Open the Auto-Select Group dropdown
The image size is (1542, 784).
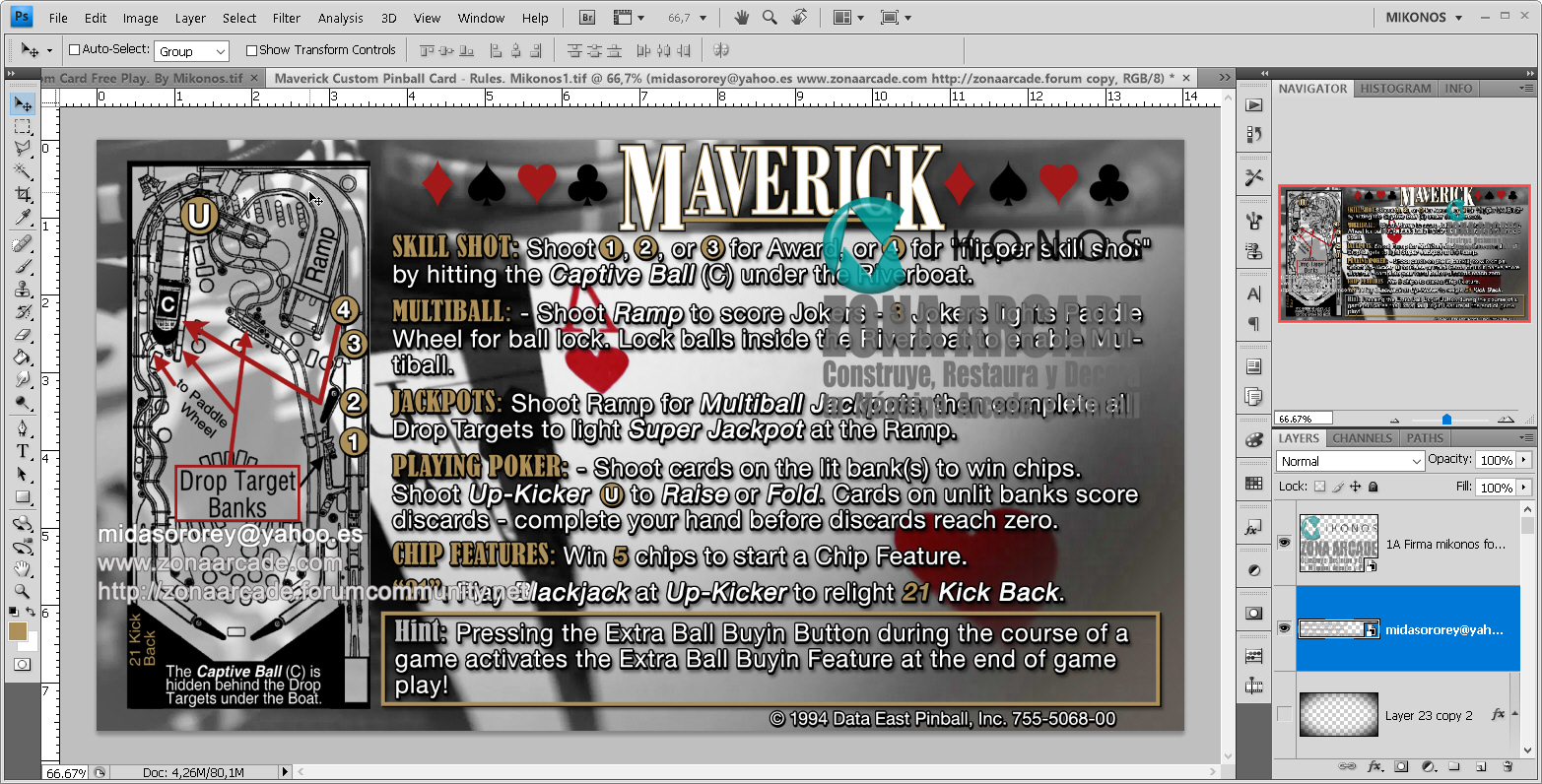coord(192,51)
